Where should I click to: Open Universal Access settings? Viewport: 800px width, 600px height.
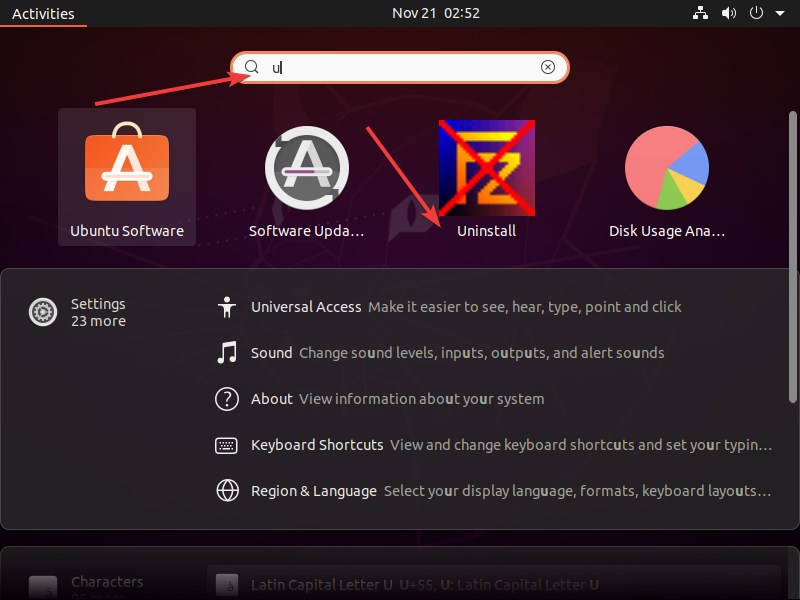click(305, 307)
